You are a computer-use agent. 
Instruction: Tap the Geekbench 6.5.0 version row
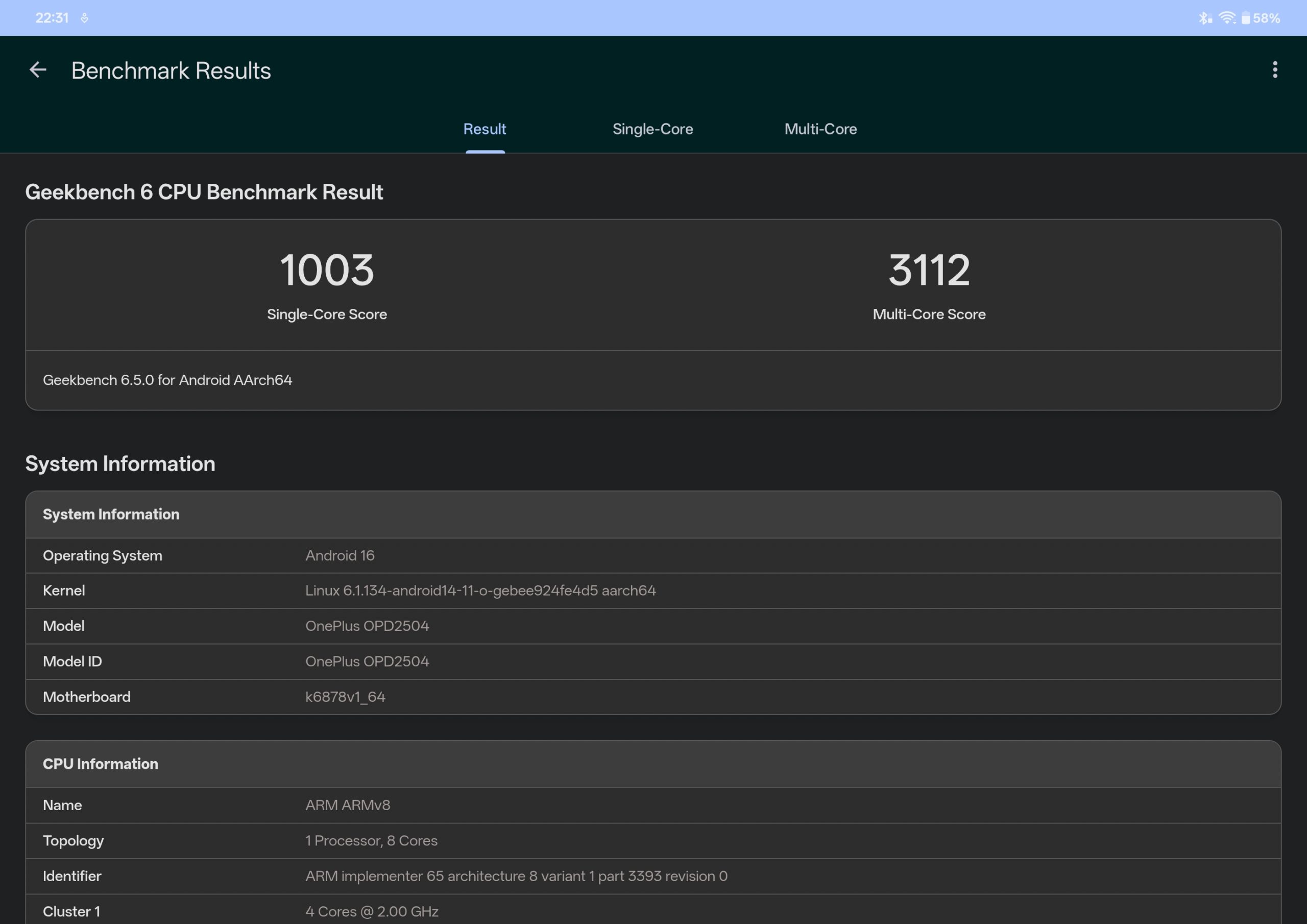pyautogui.click(x=167, y=380)
